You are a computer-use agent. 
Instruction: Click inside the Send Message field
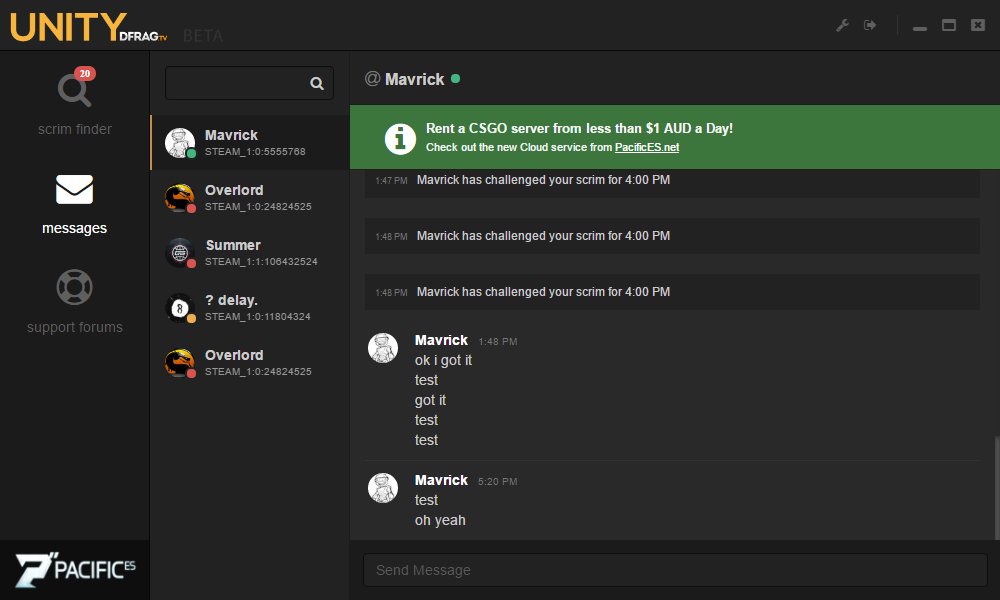675,570
